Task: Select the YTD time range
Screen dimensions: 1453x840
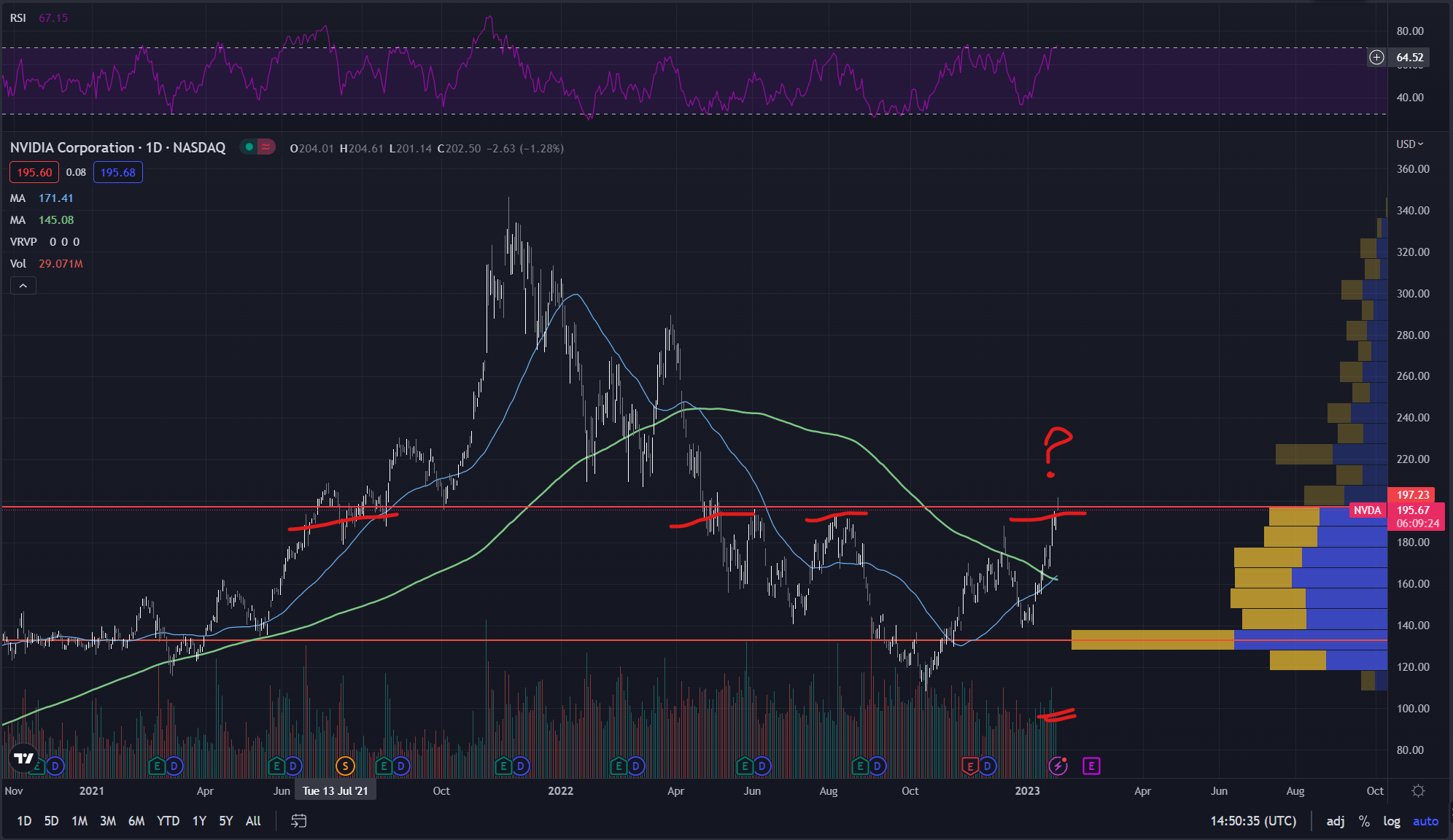Action: (x=168, y=821)
